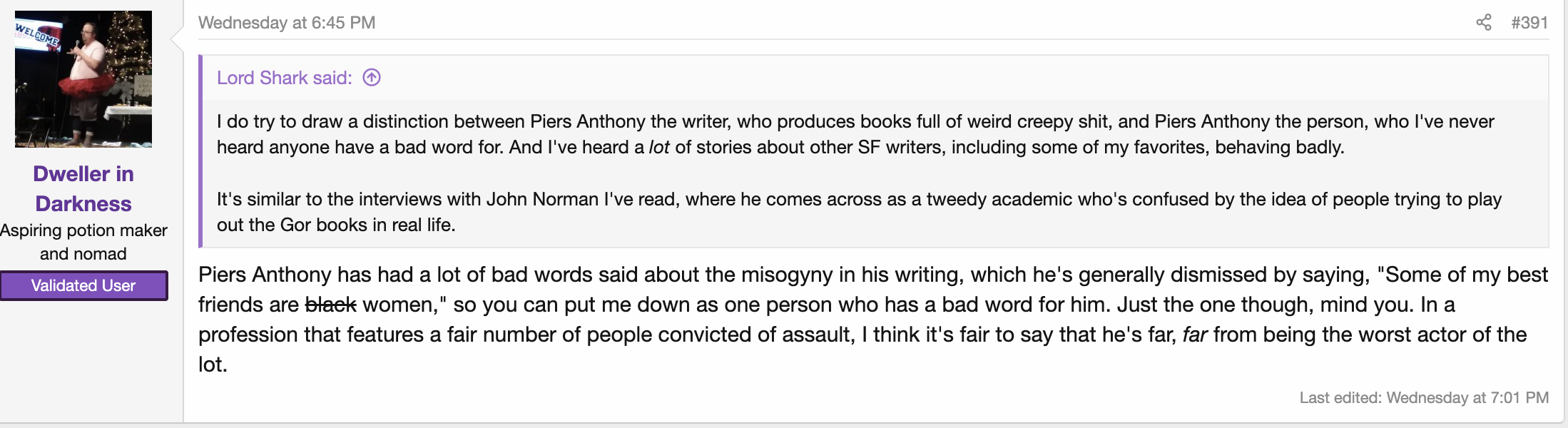Click the quoted paragraph about John Norman interviews
The width and height of the screenshot is (1568, 428).
pyautogui.click(x=859, y=212)
